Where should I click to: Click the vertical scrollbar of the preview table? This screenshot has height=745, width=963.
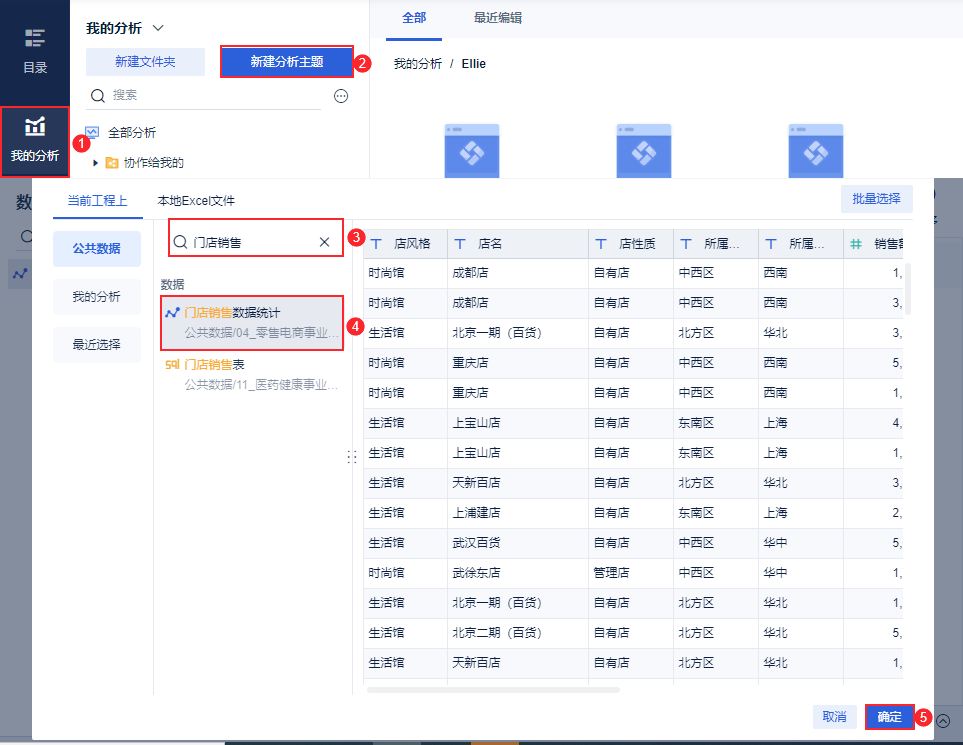908,288
